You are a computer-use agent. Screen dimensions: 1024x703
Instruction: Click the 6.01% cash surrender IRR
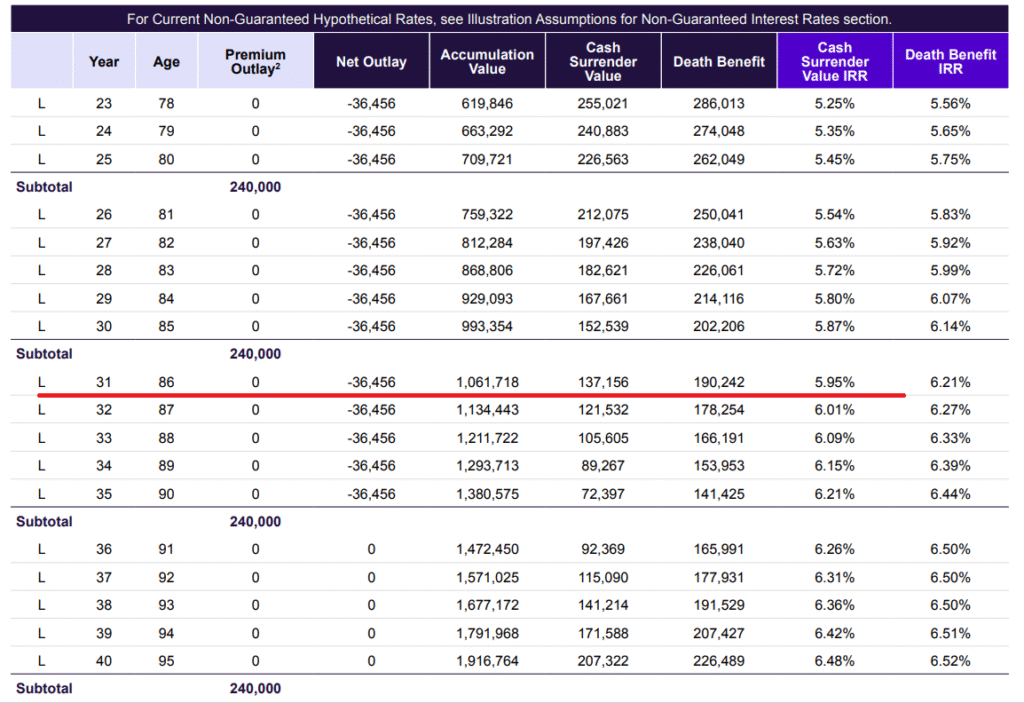click(x=835, y=410)
